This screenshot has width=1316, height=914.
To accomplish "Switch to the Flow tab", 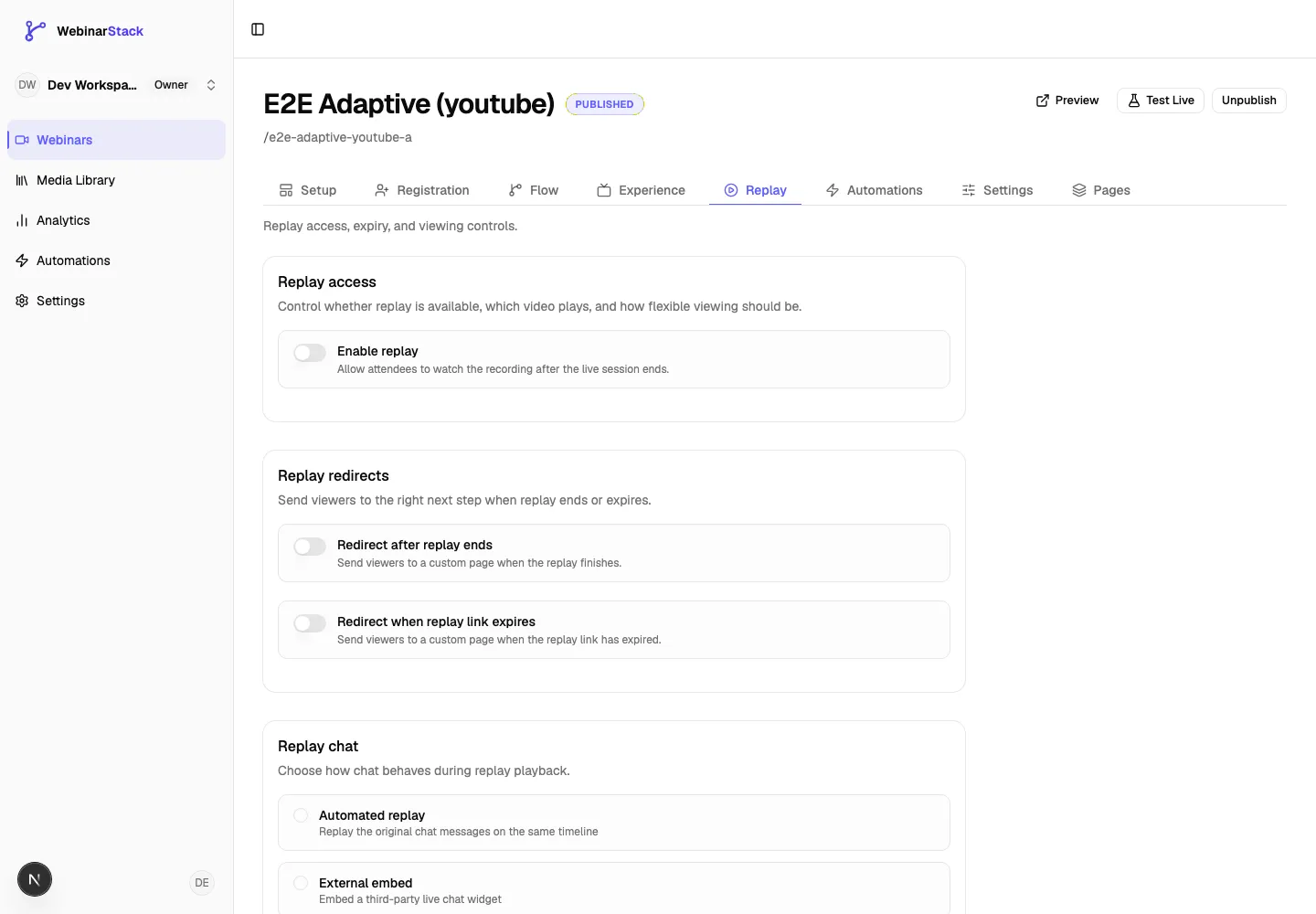I will click(534, 190).
